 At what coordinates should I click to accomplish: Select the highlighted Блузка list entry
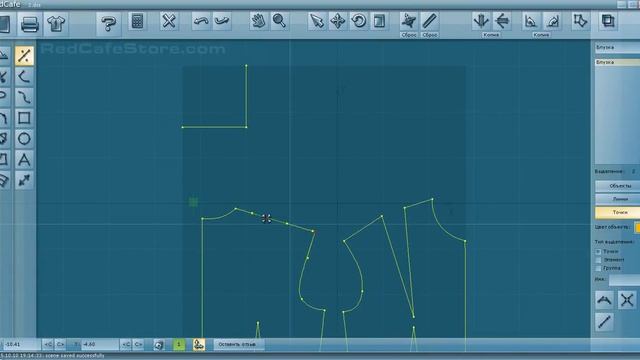click(x=617, y=62)
